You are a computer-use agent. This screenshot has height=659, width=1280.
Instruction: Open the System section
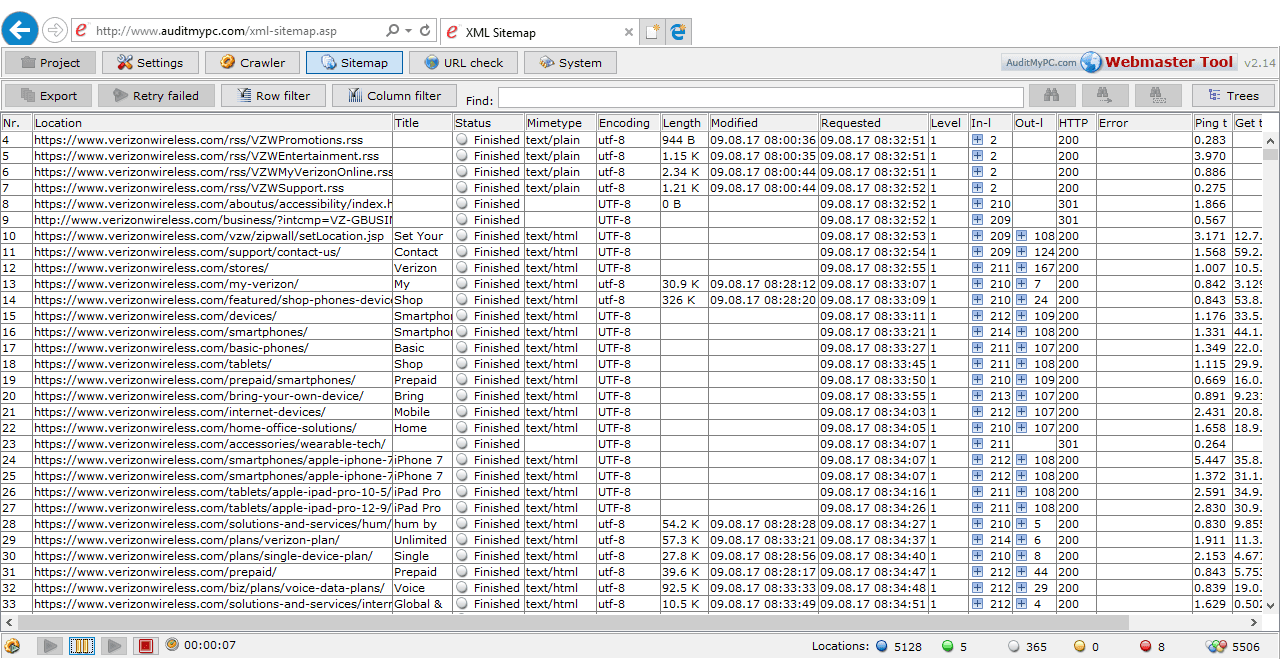pos(570,63)
